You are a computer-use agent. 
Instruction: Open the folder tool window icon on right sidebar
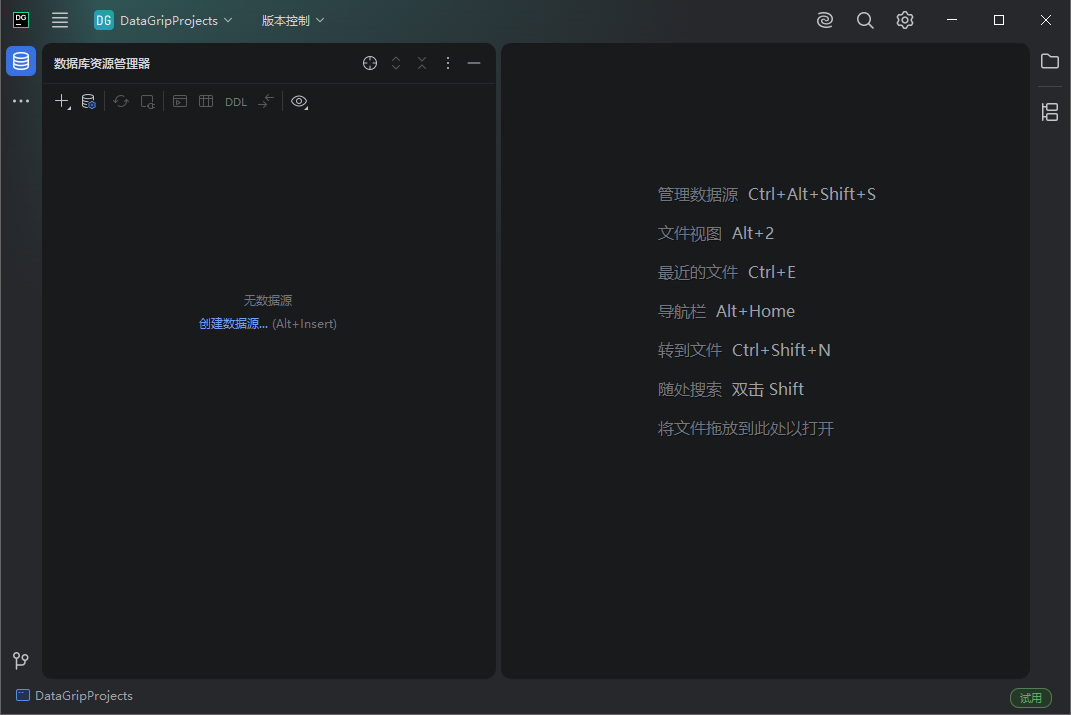pyautogui.click(x=1050, y=61)
